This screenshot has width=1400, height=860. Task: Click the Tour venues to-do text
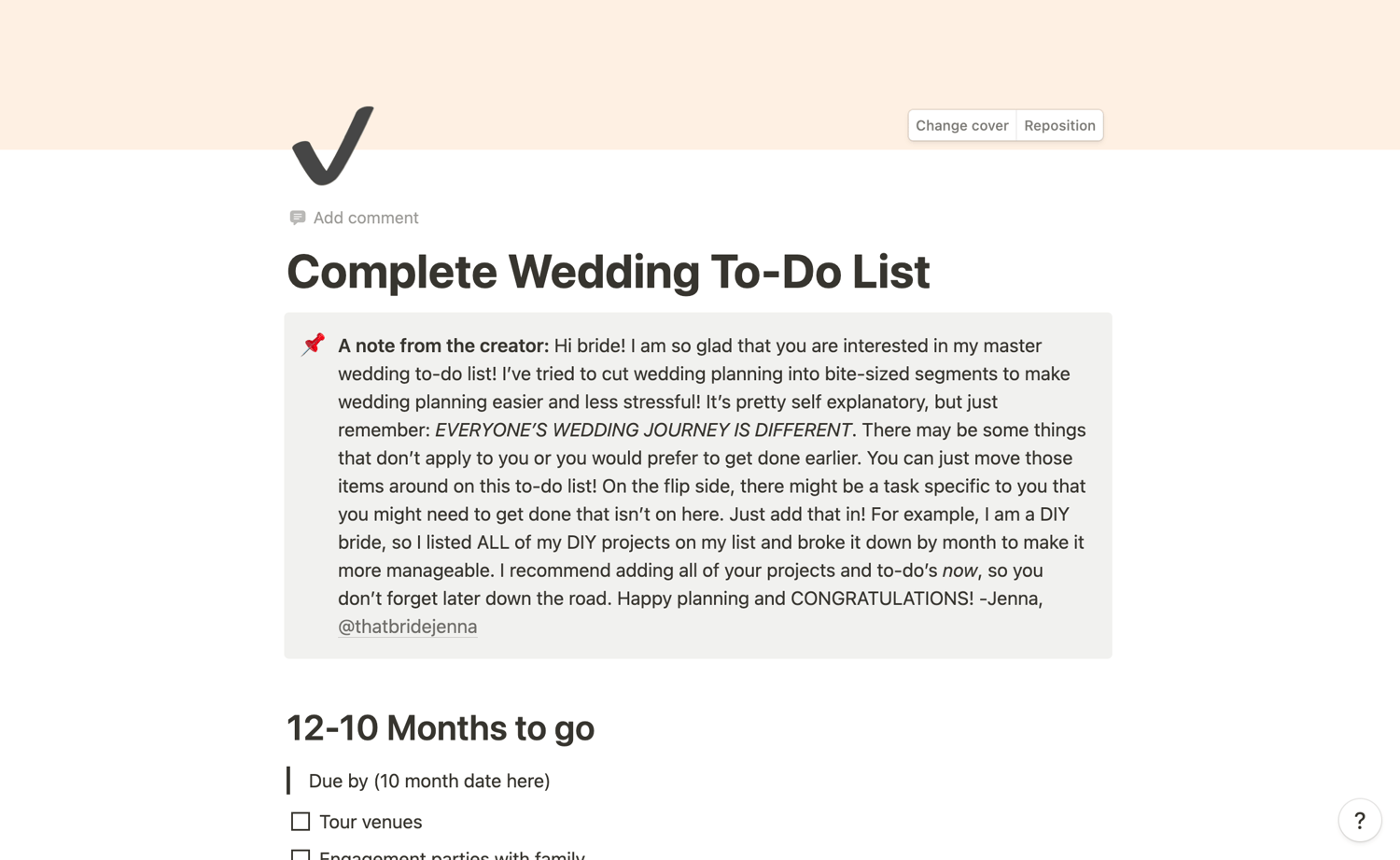tap(371, 822)
